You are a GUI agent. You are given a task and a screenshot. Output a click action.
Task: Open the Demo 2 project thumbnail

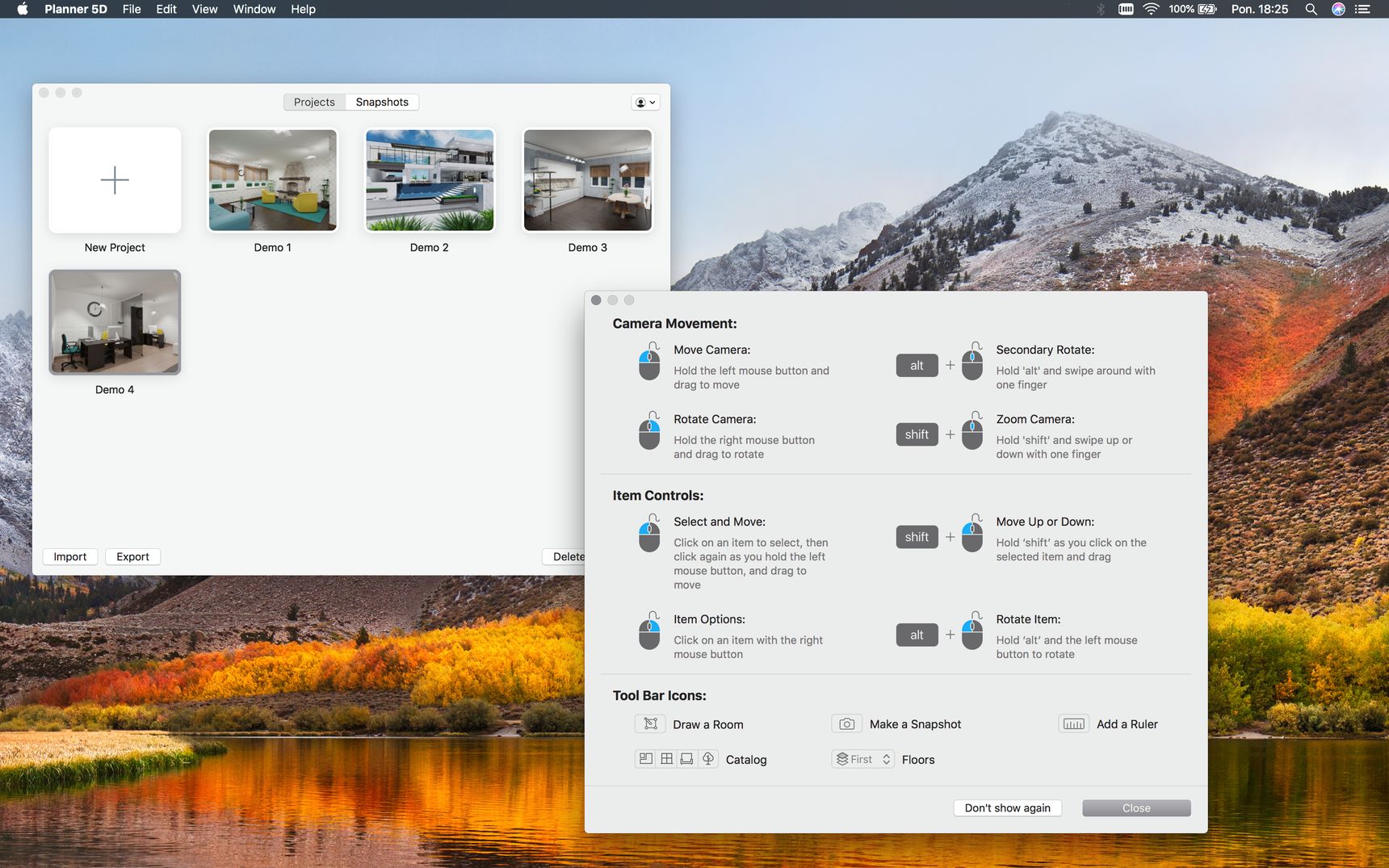coord(430,180)
